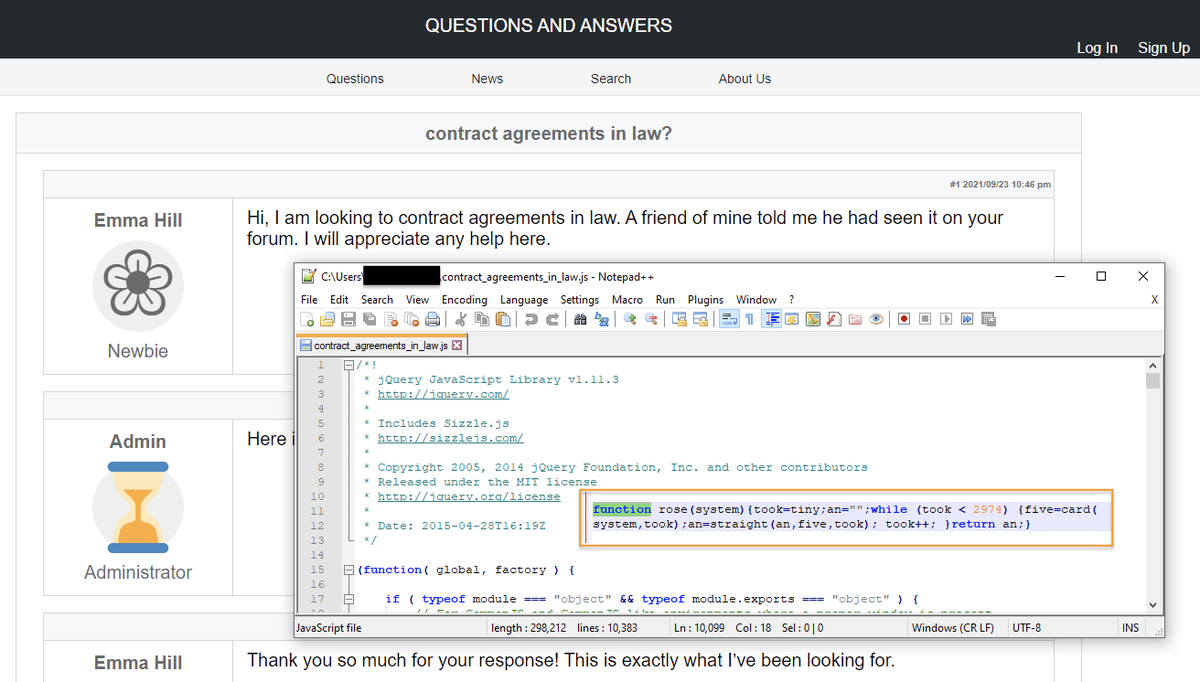This screenshot has width=1200, height=682.
Task: Open the Language menu
Action: coord(524,299)
